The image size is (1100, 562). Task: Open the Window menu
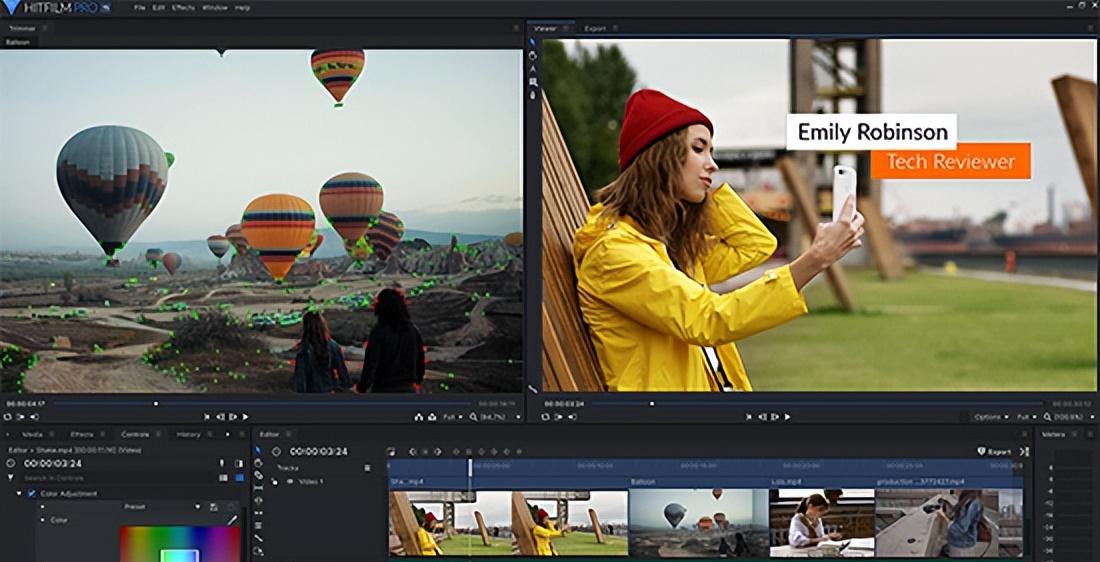pyautogui.click(x=214, y=7)
